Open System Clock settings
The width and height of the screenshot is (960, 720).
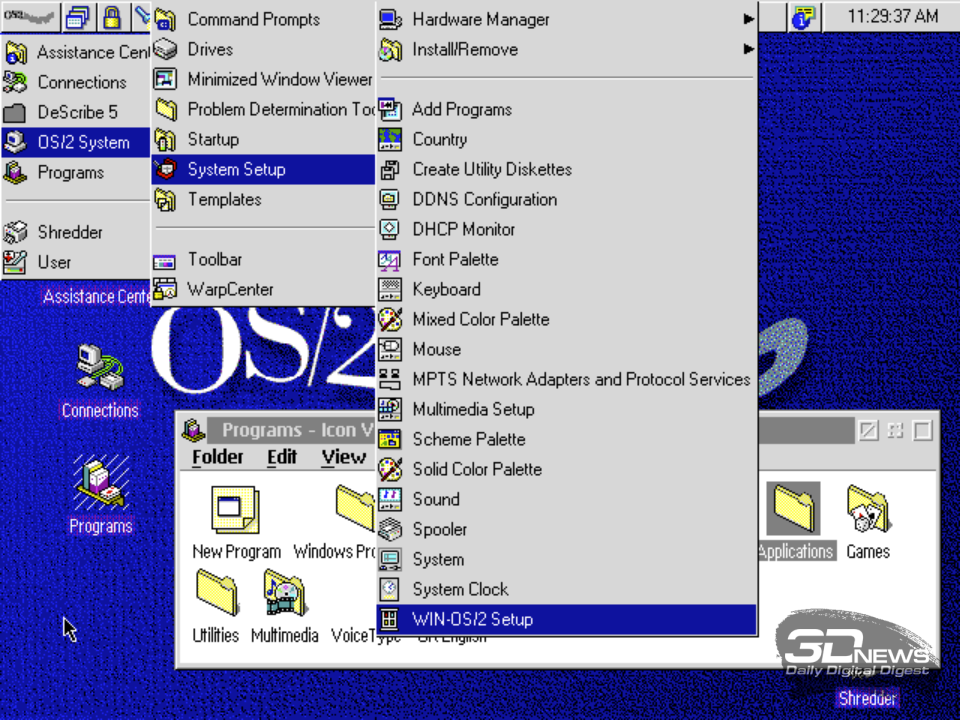tap(566, 589)
